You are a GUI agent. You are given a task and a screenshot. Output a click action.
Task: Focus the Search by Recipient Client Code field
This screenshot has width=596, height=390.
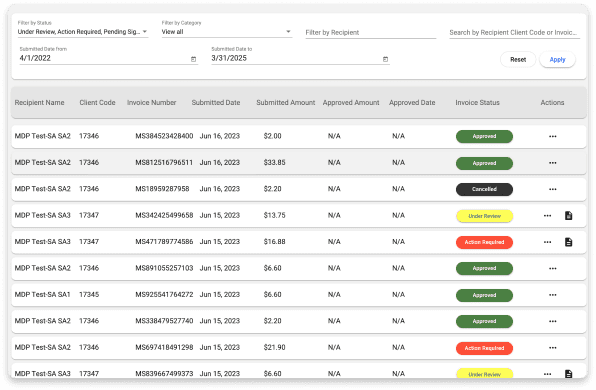click(514, 32)
